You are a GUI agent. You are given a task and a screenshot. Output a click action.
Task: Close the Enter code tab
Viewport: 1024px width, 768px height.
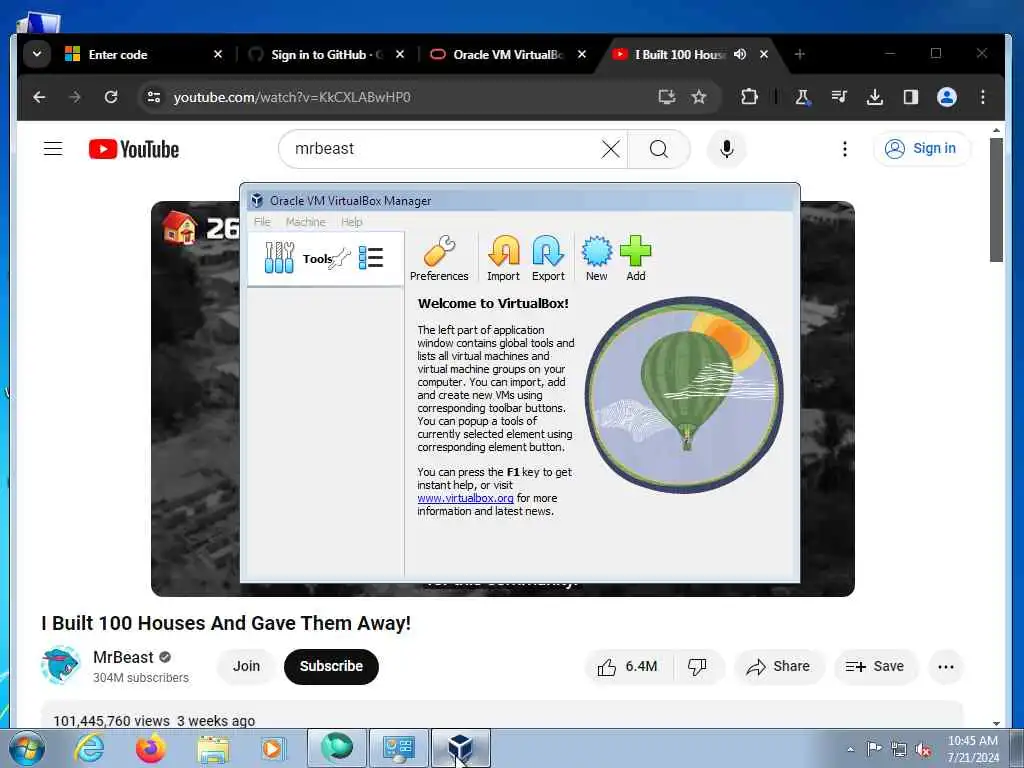point(218,54)
